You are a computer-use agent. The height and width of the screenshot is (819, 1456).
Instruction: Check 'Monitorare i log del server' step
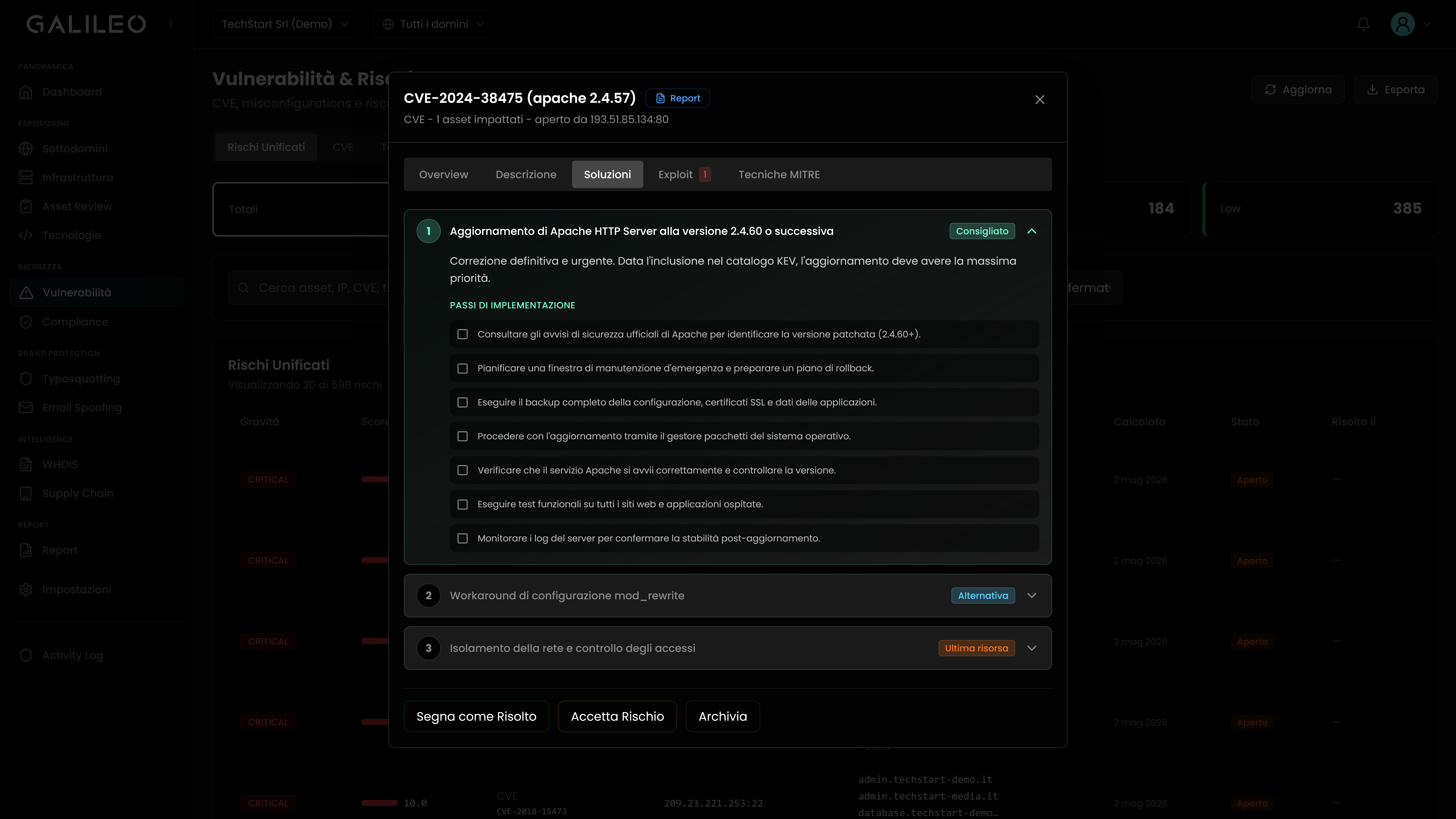coord(462,539)
